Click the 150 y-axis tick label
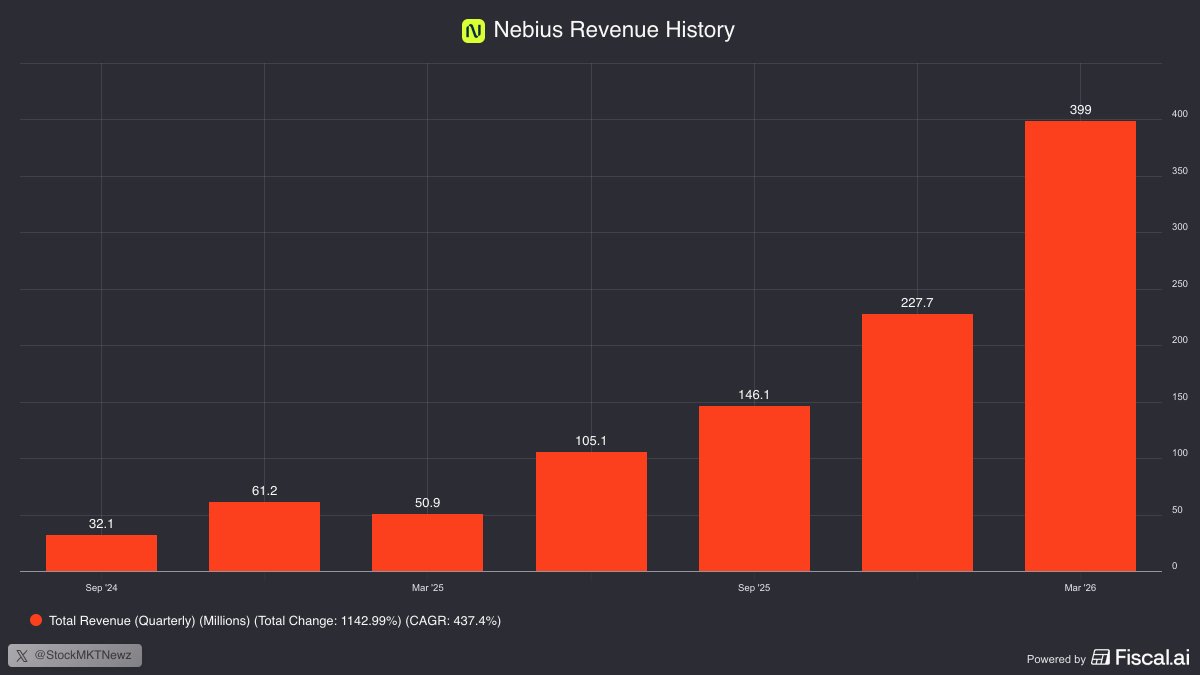 (x=1179, y=397)
